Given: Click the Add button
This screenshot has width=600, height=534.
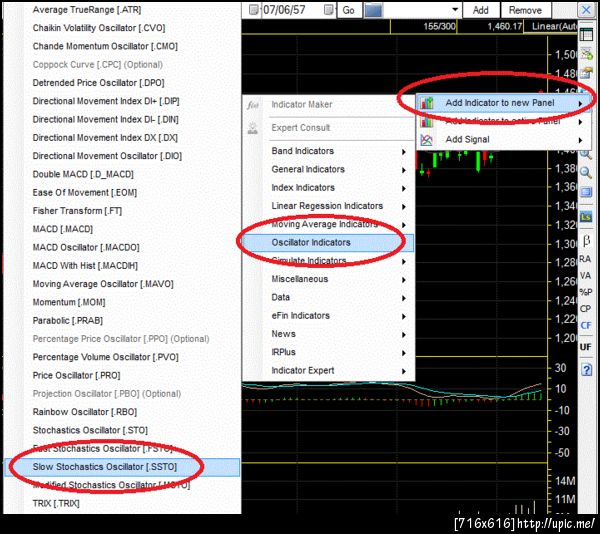Looking at the screenshot, I should pyautogui.click(x=481, y=10).
